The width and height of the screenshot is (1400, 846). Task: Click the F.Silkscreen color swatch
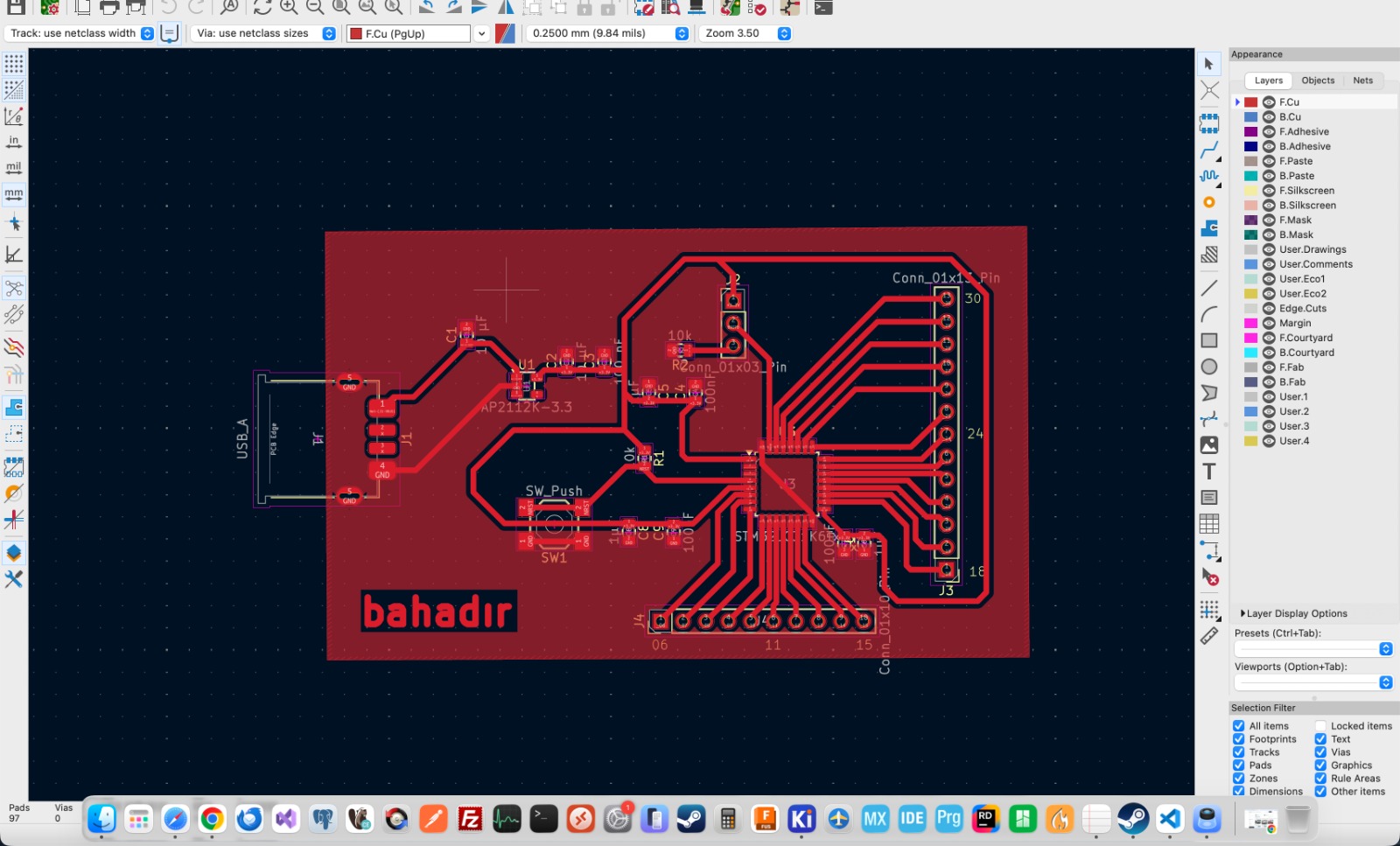point(1251,191)
